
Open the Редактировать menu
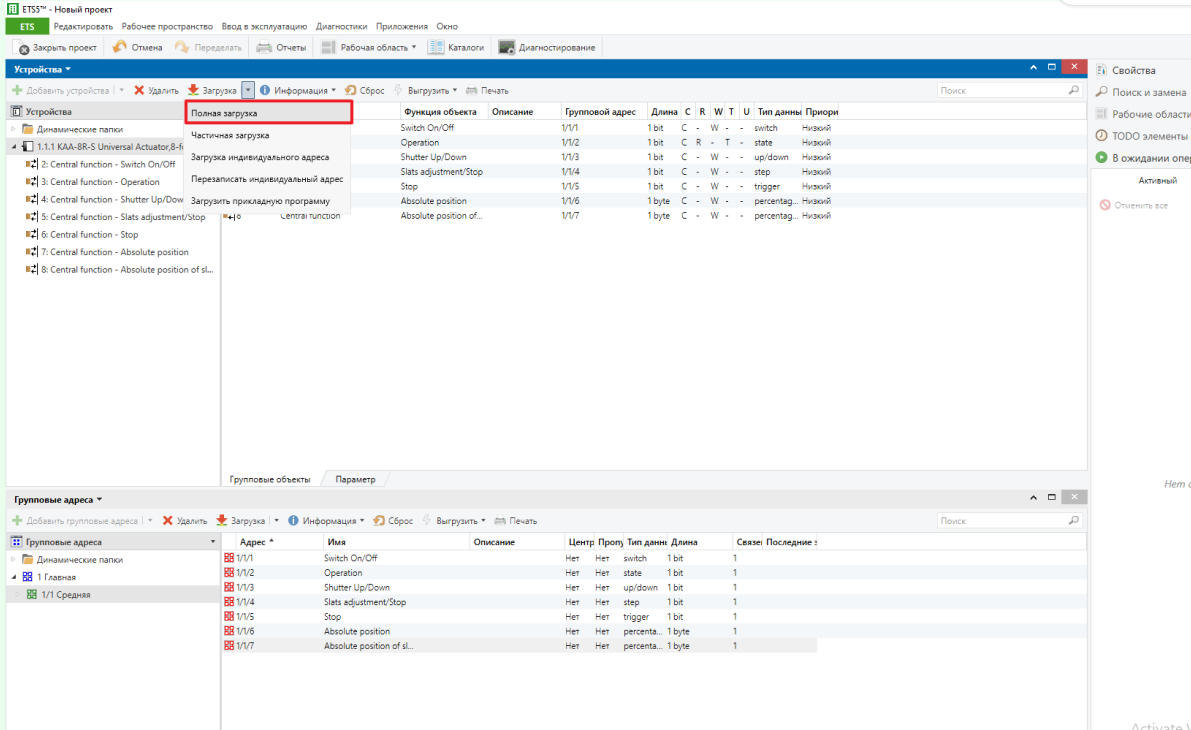tap(83, 27)
